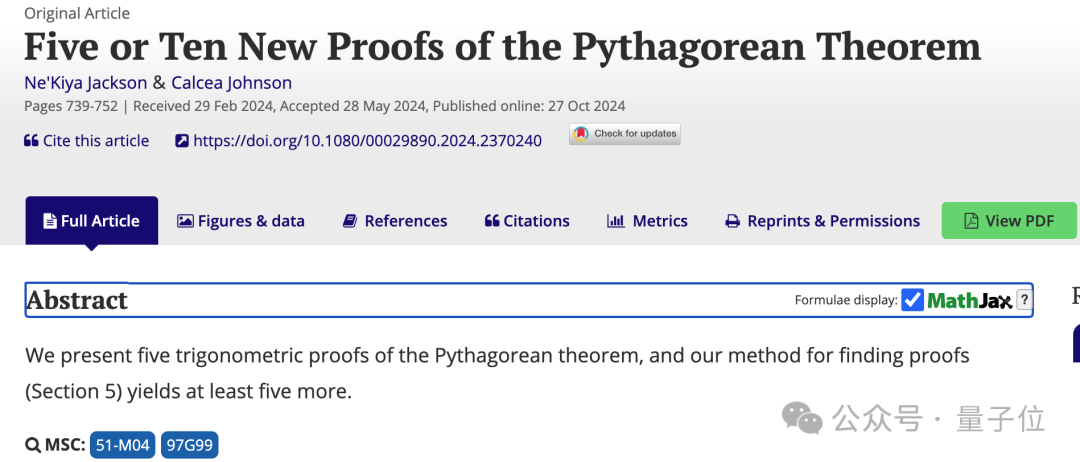Viewport: 1080px width, 462px height.
Task: Open the MathJax help question mark
Action: click(1024, 300)
